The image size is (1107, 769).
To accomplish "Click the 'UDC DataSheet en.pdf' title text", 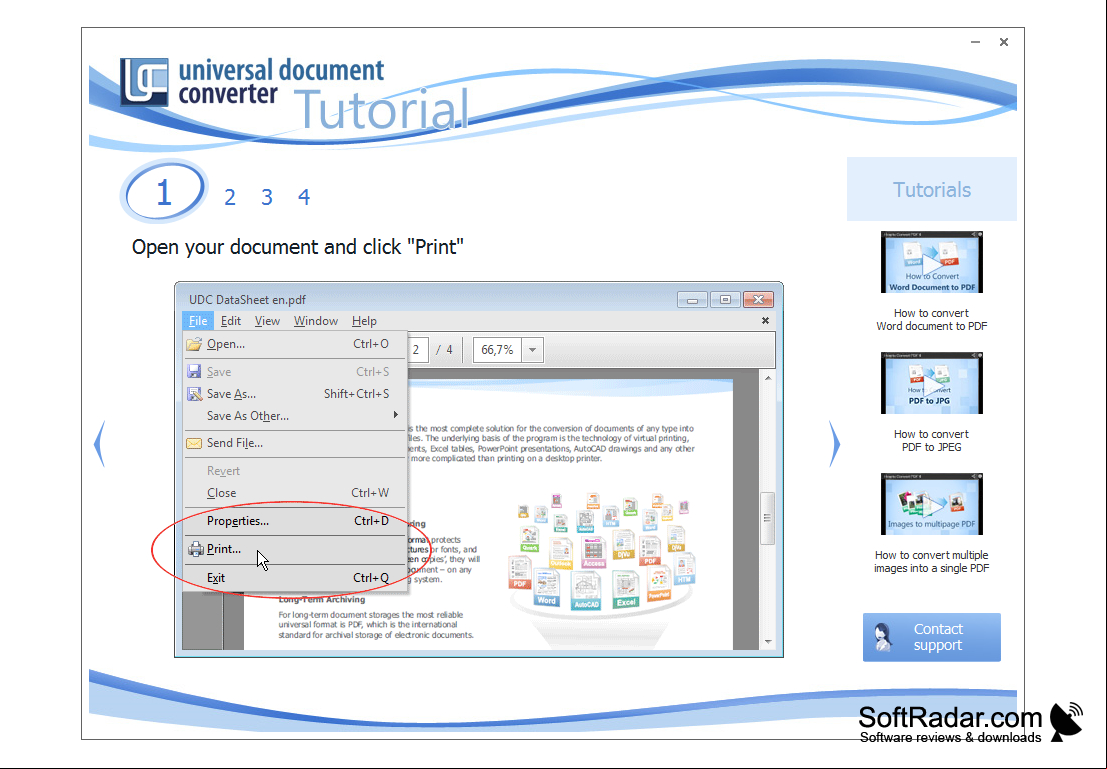I will [247, 299].
